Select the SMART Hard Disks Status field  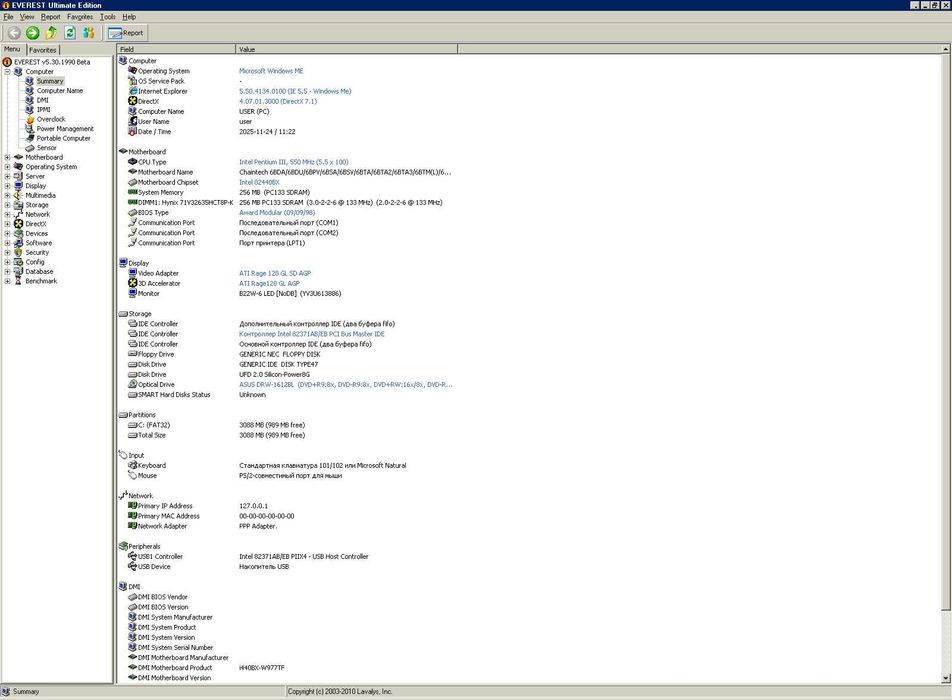tap(174, 395)
